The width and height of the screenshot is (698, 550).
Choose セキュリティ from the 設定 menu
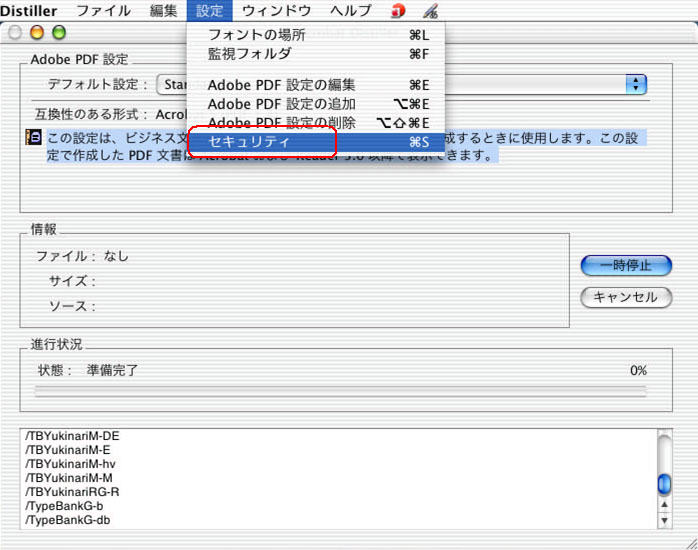[x=316, y=142]
